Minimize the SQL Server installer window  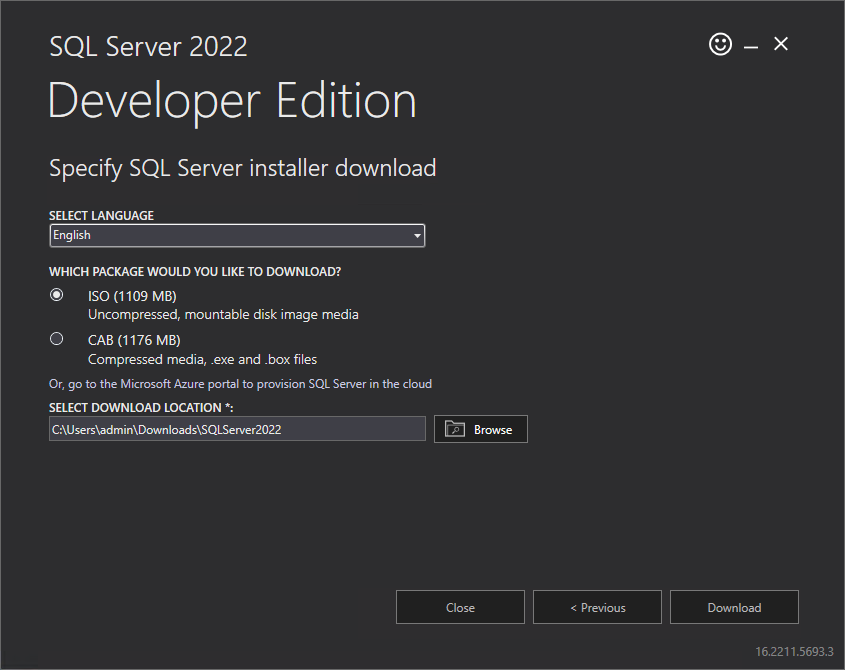[x=751, y=47]
